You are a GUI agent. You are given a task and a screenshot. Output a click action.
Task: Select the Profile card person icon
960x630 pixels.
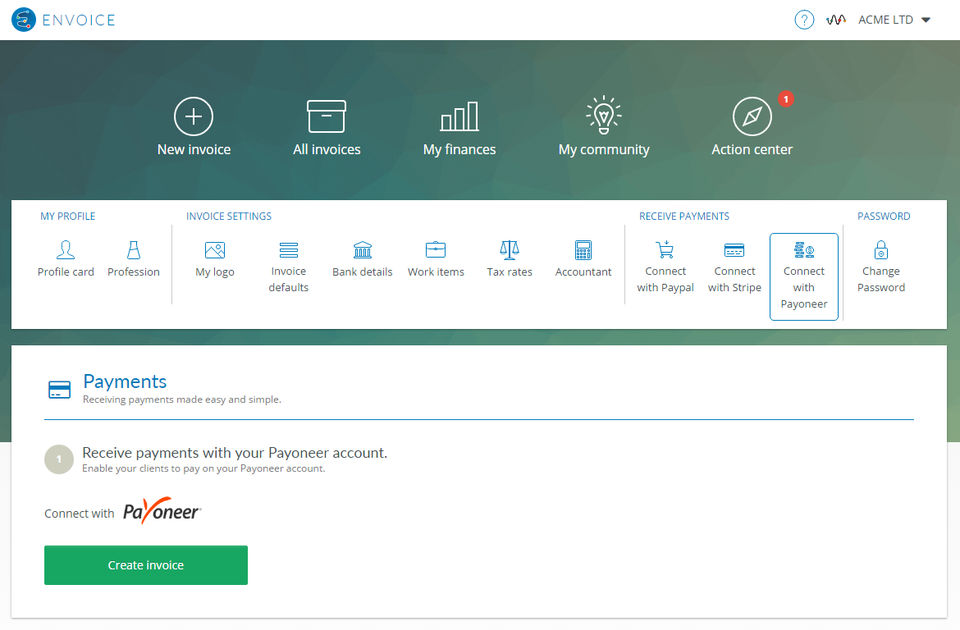[66, 250]
